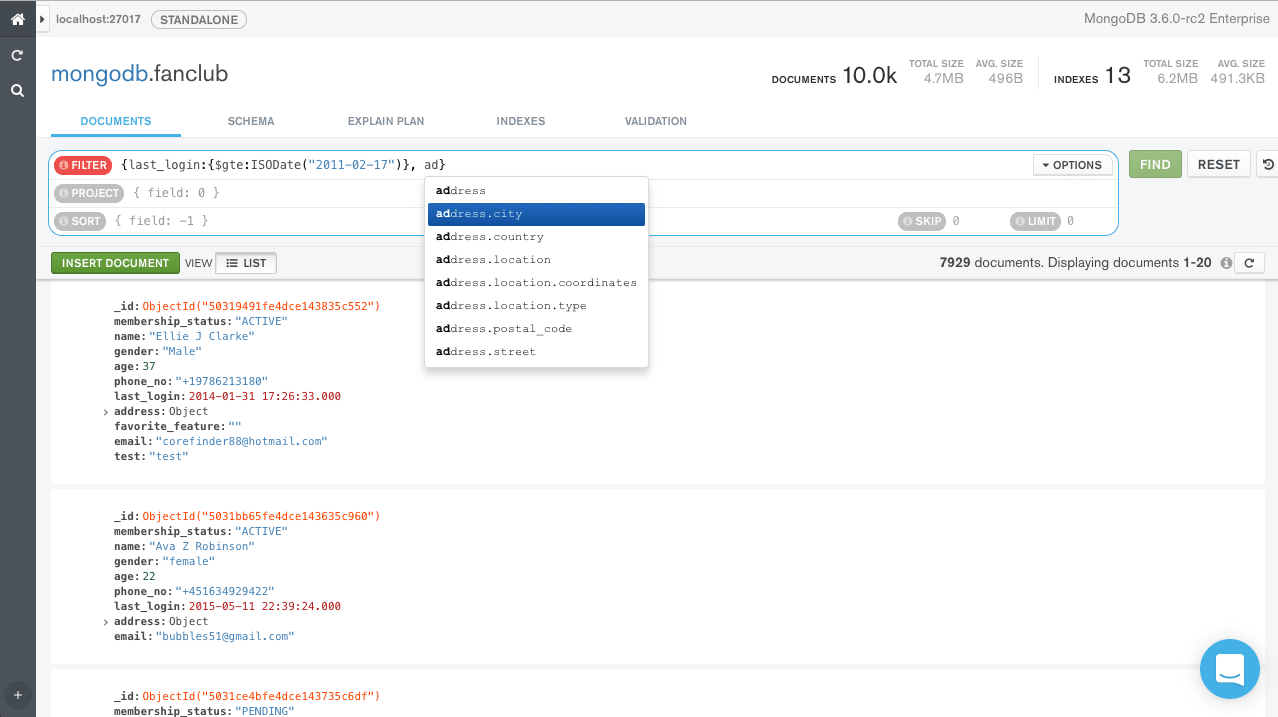This screenshot has width=1278, height=717.
Task: Expand address object in Ellie J Clarke document
Action: tap(105, 412)
